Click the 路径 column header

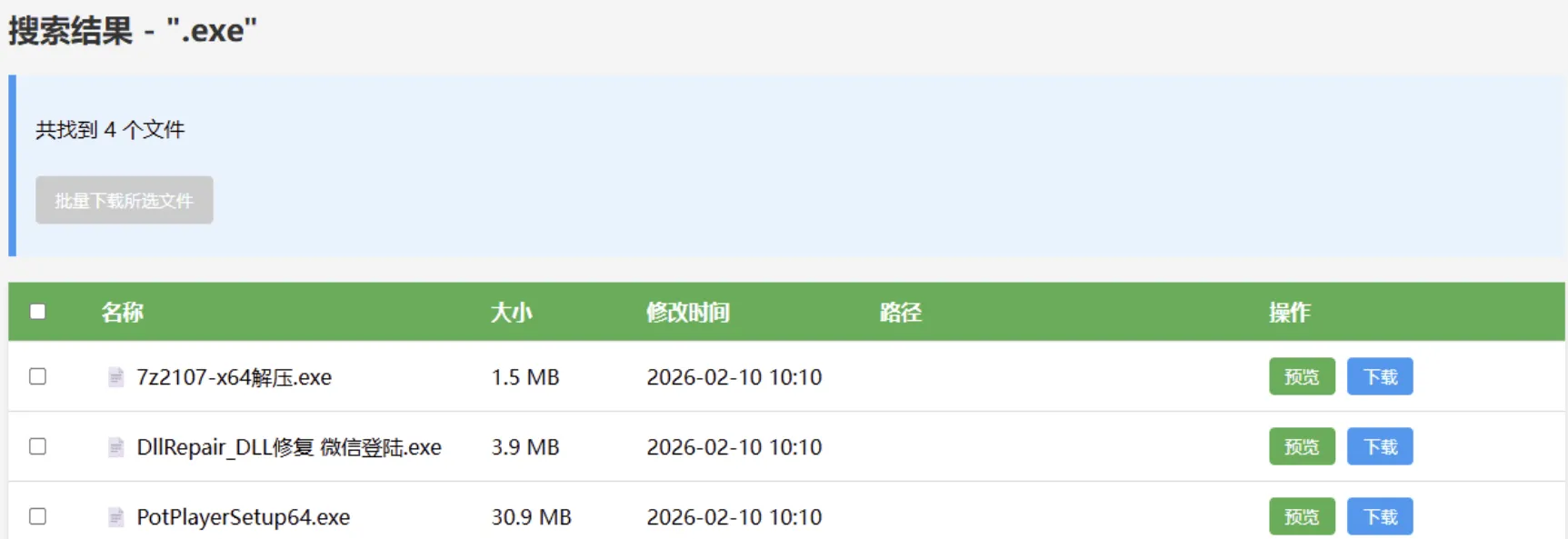(x=900, y=312)
